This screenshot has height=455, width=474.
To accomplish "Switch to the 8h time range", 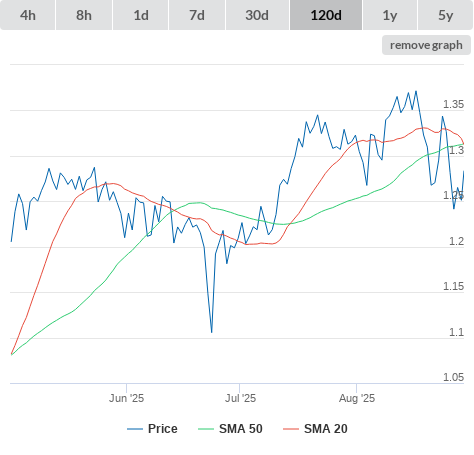I will tap(84, 15).
